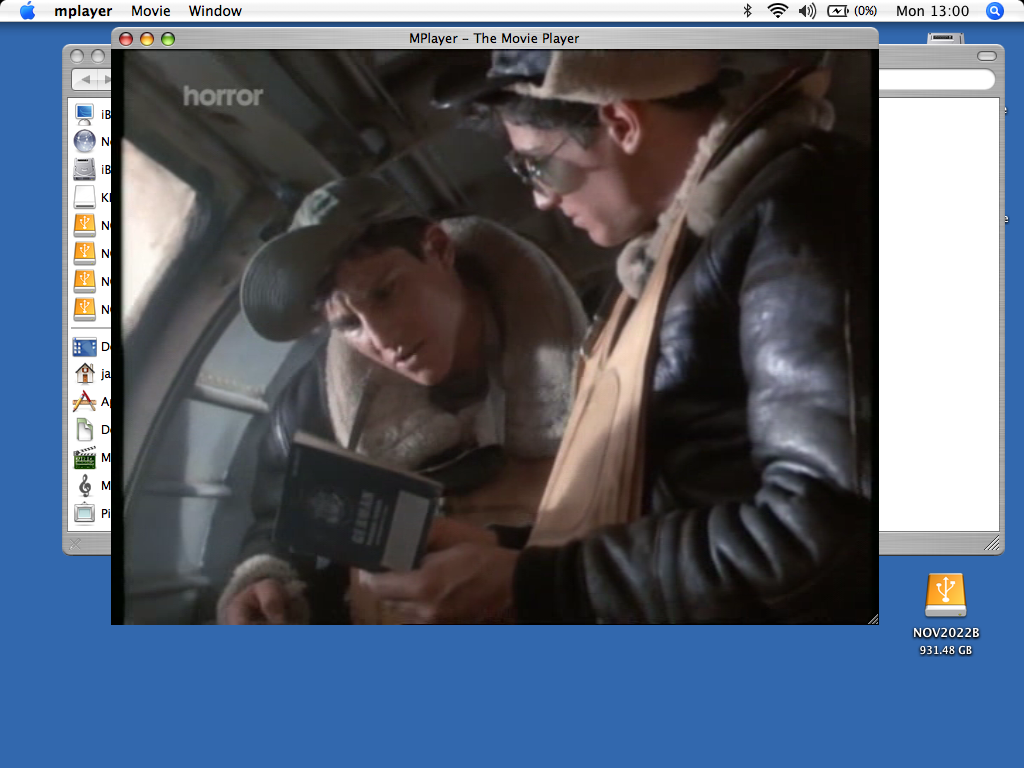Toggle the Finder toolbar pill button
Image resolution: width=1024 pixels, height=768 pixels.
(986, 56)
